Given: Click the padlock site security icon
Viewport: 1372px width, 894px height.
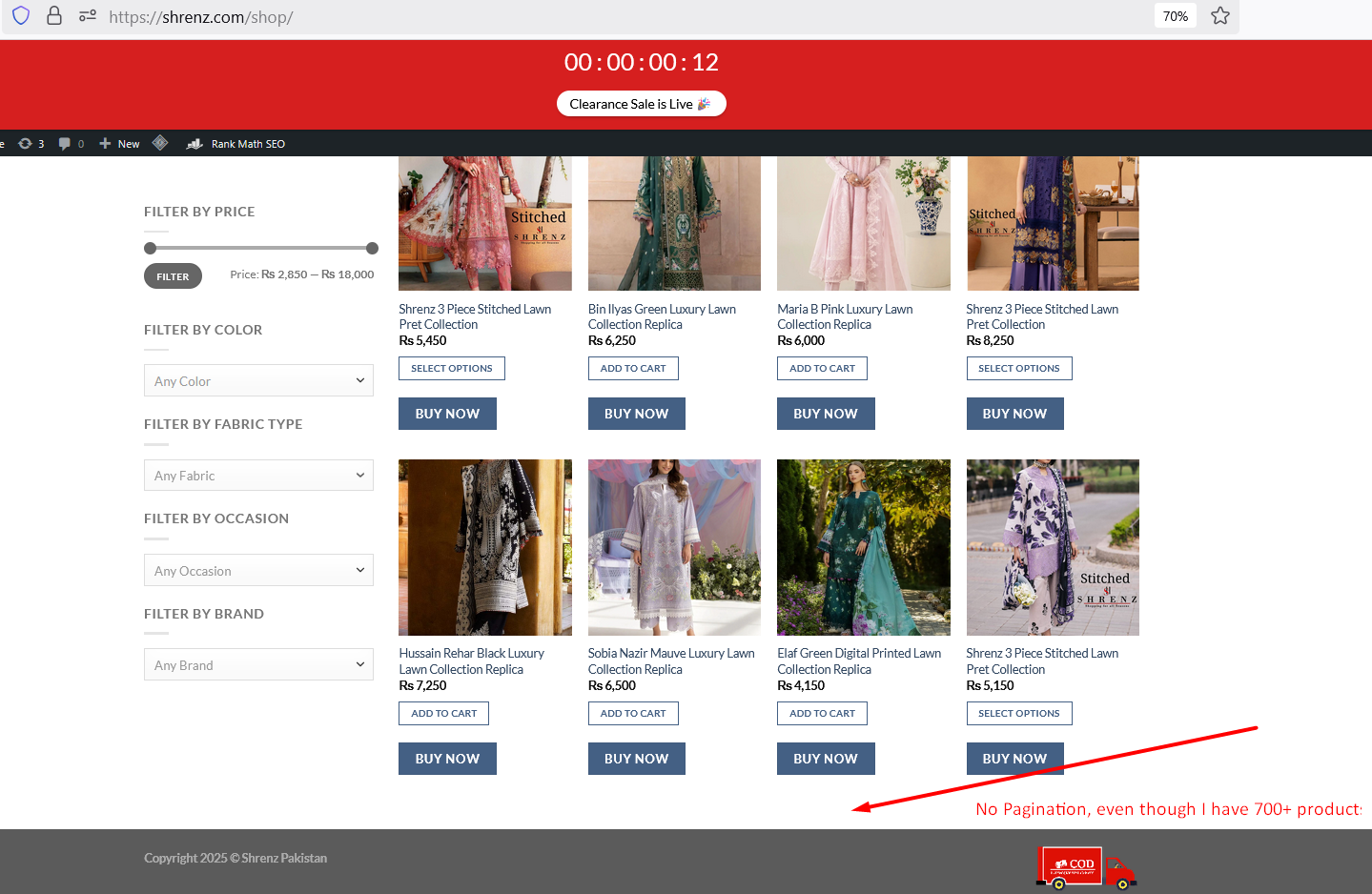Looking at the screenshot, I should point(54,16).
